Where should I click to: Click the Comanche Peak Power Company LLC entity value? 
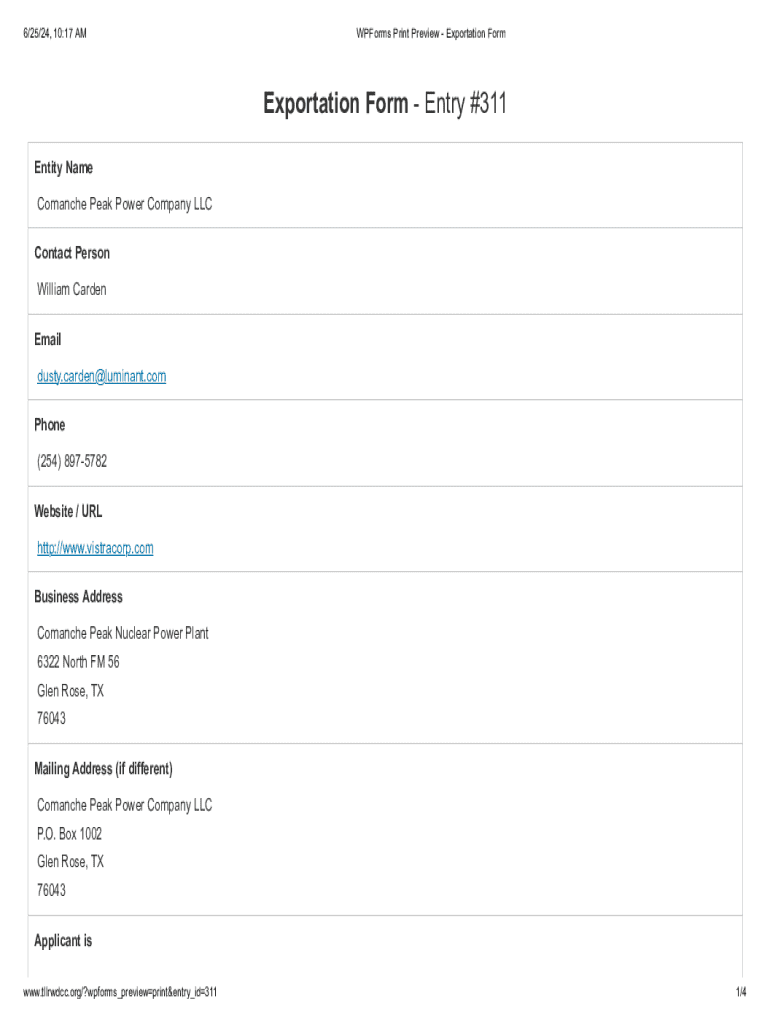pos(124,204)
